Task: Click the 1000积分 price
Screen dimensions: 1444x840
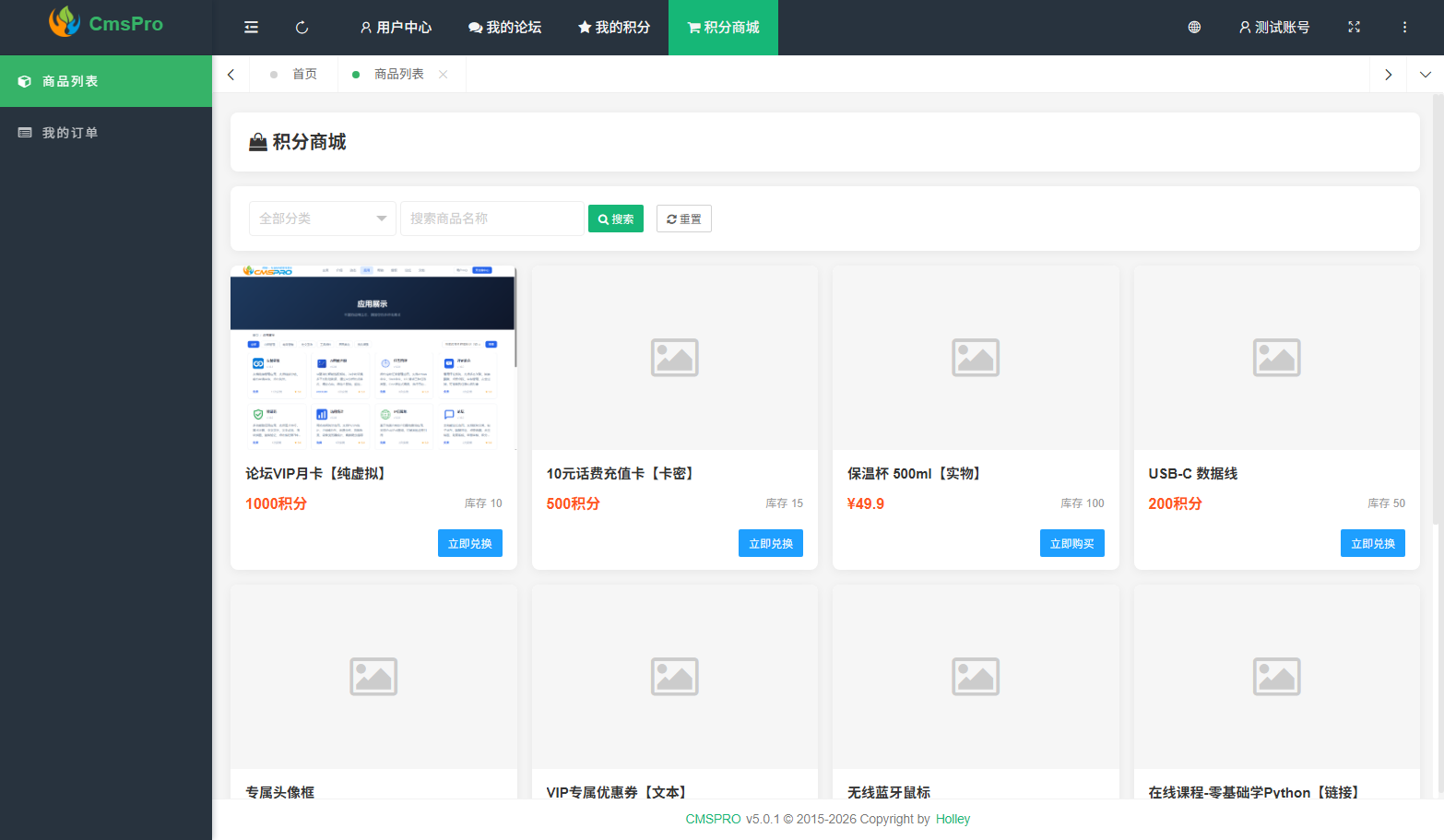Action: coord(276,503)
